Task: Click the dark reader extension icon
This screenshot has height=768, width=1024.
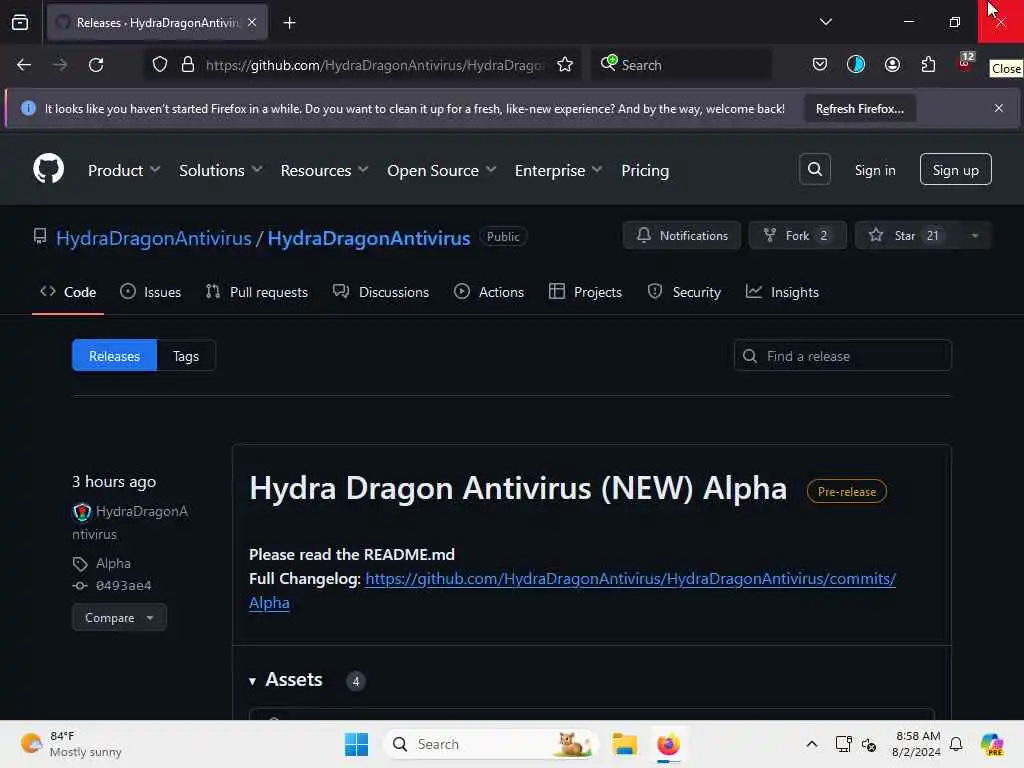Action: [x=856, y=64]
